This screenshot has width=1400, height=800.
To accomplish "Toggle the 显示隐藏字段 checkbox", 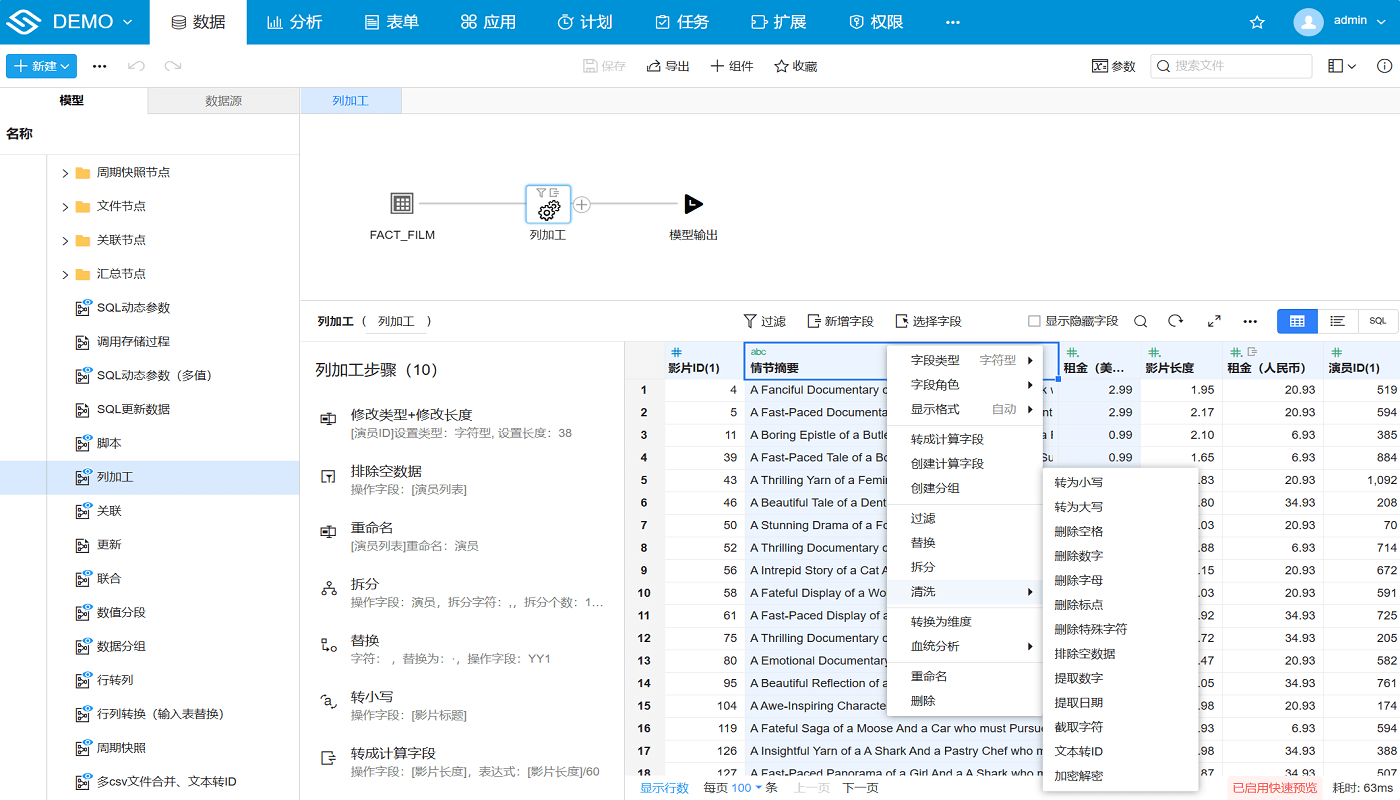I will [1035, 321].
